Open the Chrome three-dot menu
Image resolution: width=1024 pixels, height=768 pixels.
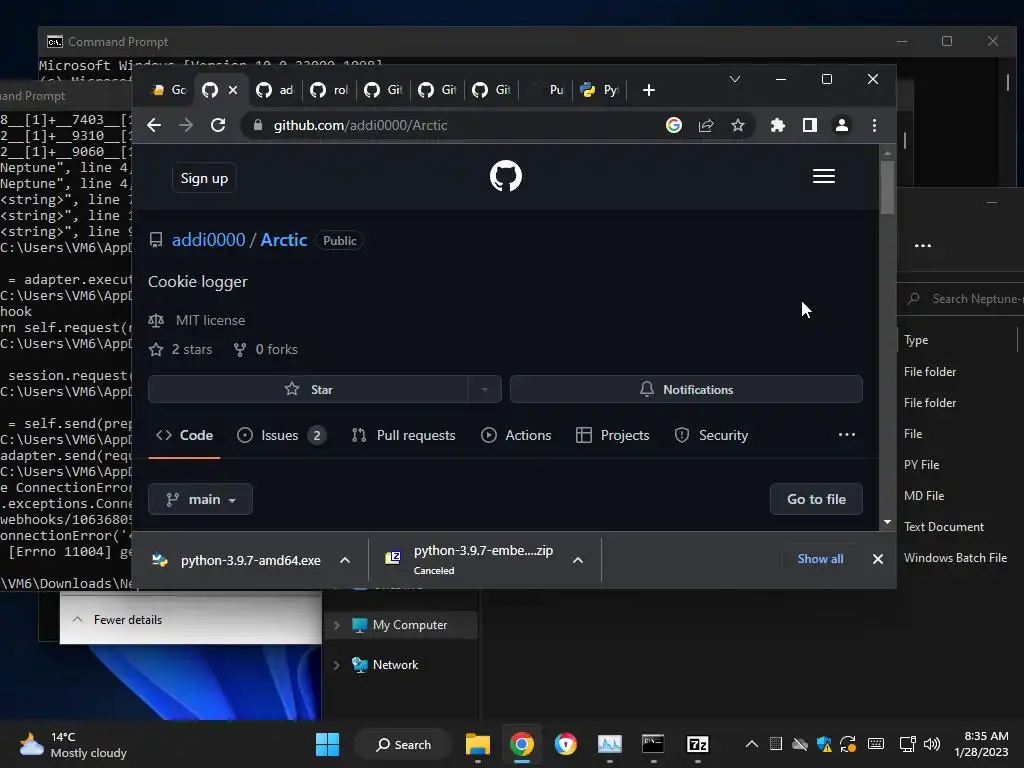(874, 125)
